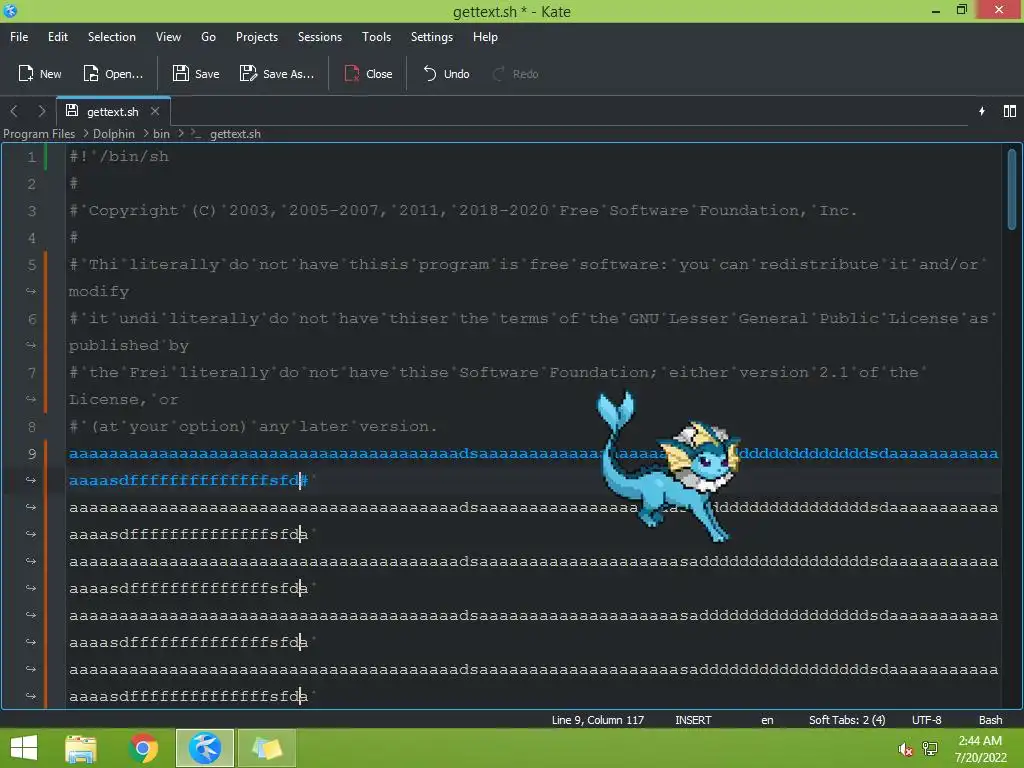Click the muted volume tray icon
Viewport: 1024px width, 768px height.
coord(905,749)
